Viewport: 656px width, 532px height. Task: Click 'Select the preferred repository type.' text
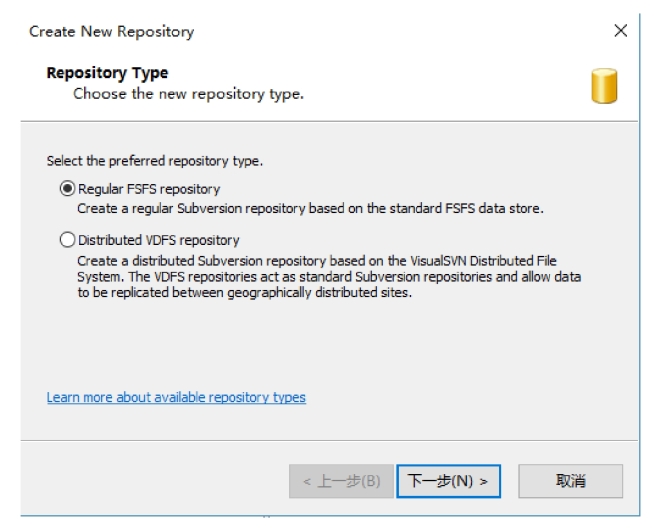[155, 161]
